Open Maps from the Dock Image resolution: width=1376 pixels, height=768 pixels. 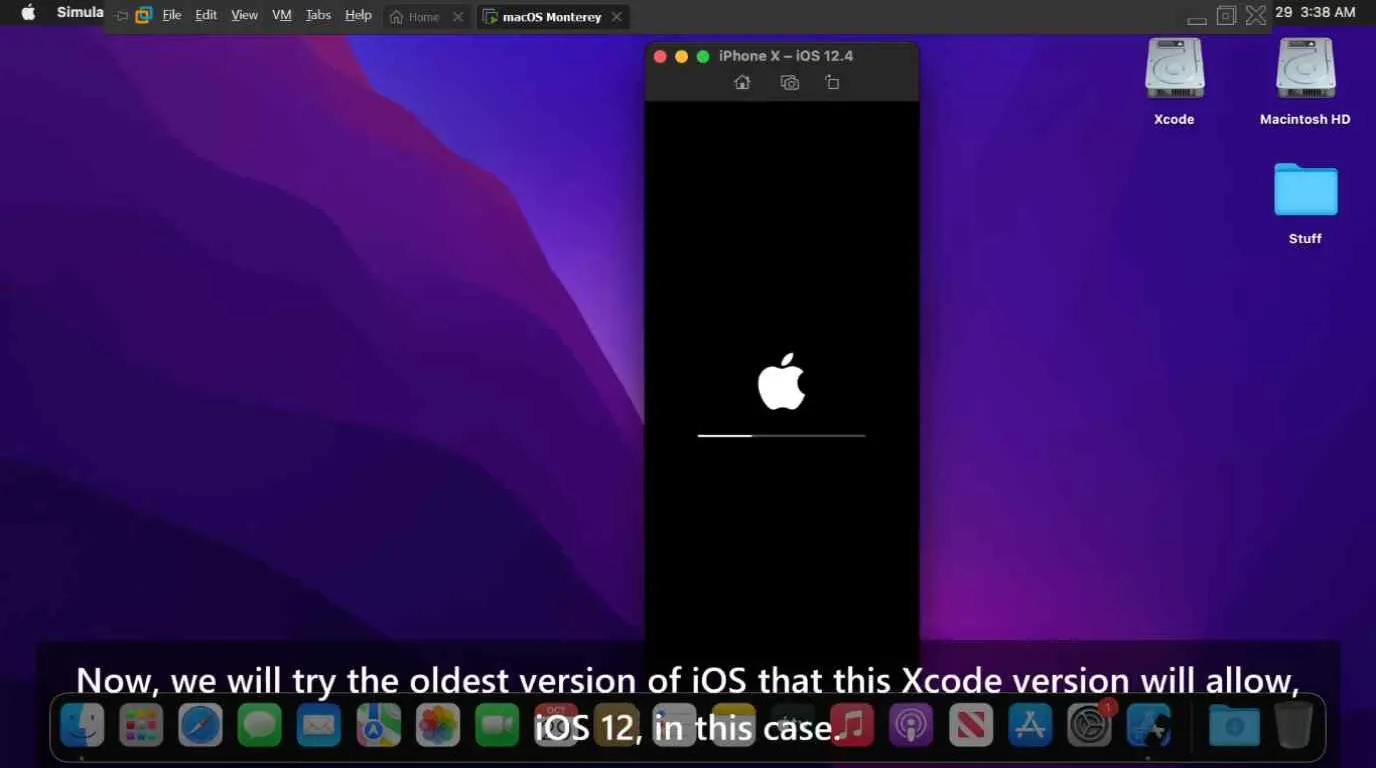(378, 726)
